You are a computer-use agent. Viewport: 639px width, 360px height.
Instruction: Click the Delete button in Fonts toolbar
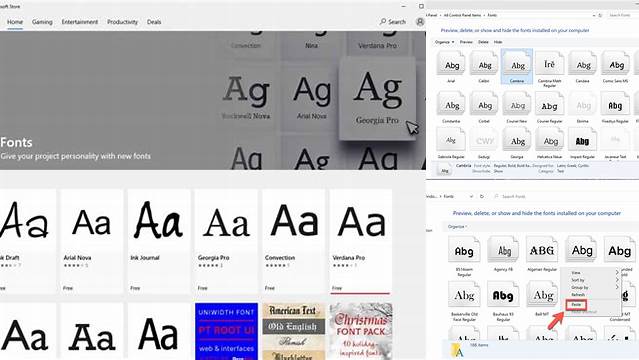click(483, 42)
